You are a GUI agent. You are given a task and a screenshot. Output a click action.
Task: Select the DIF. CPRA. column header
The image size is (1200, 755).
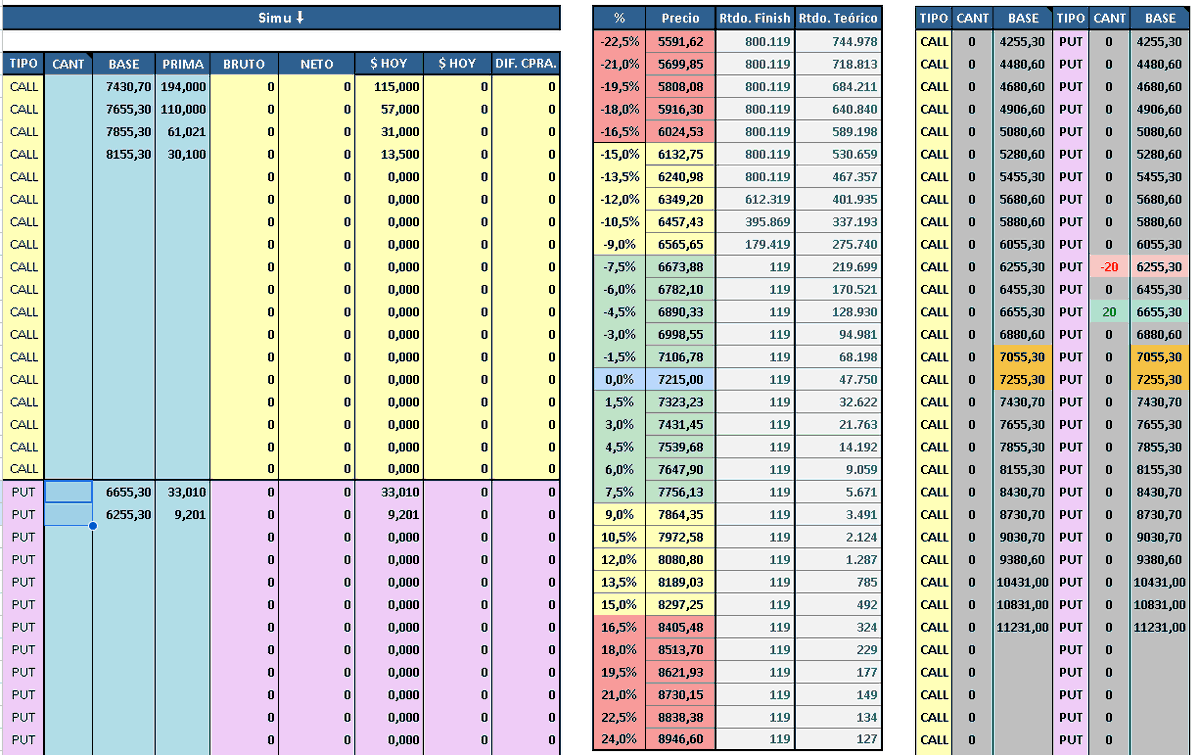pyautogui.click(x=526, y=63)
